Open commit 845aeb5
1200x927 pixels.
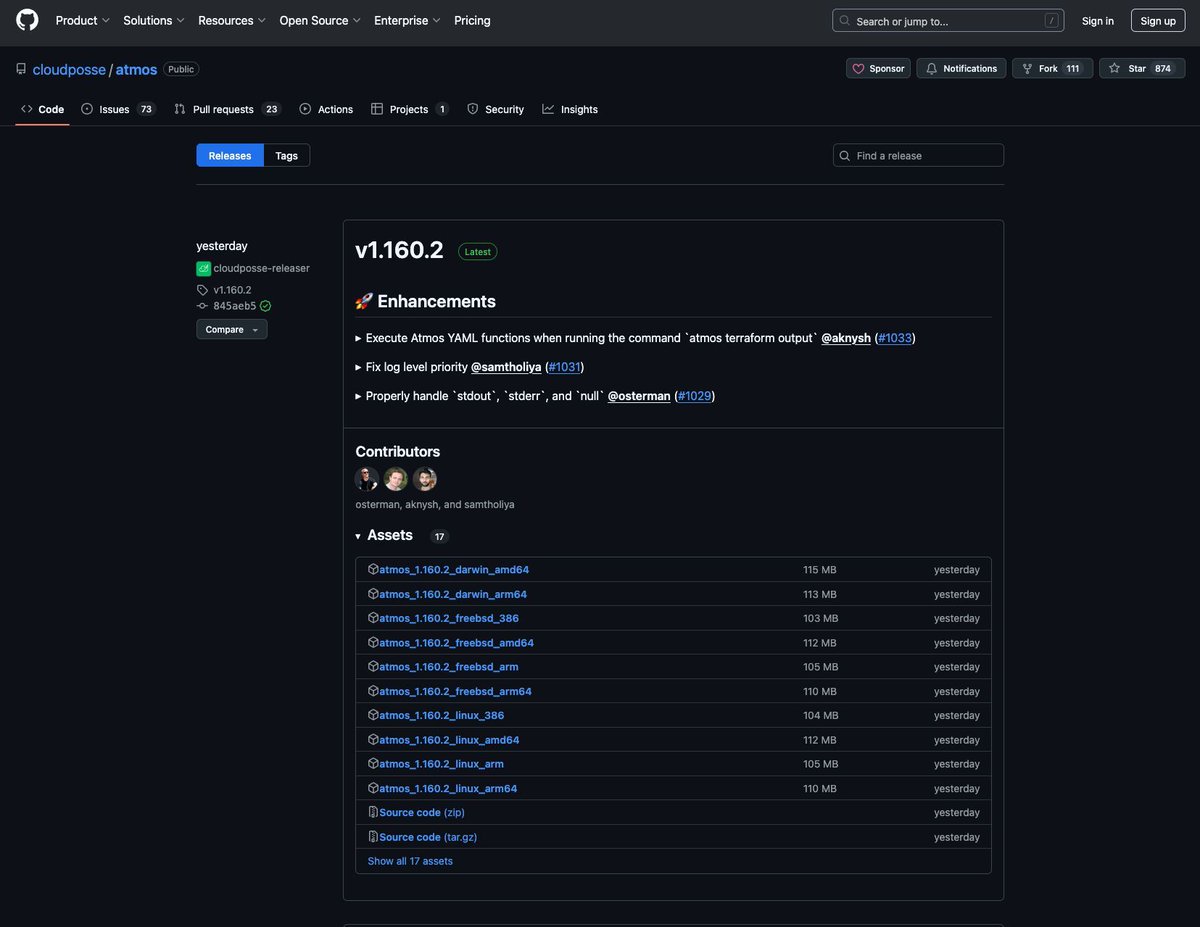(234, 306)
